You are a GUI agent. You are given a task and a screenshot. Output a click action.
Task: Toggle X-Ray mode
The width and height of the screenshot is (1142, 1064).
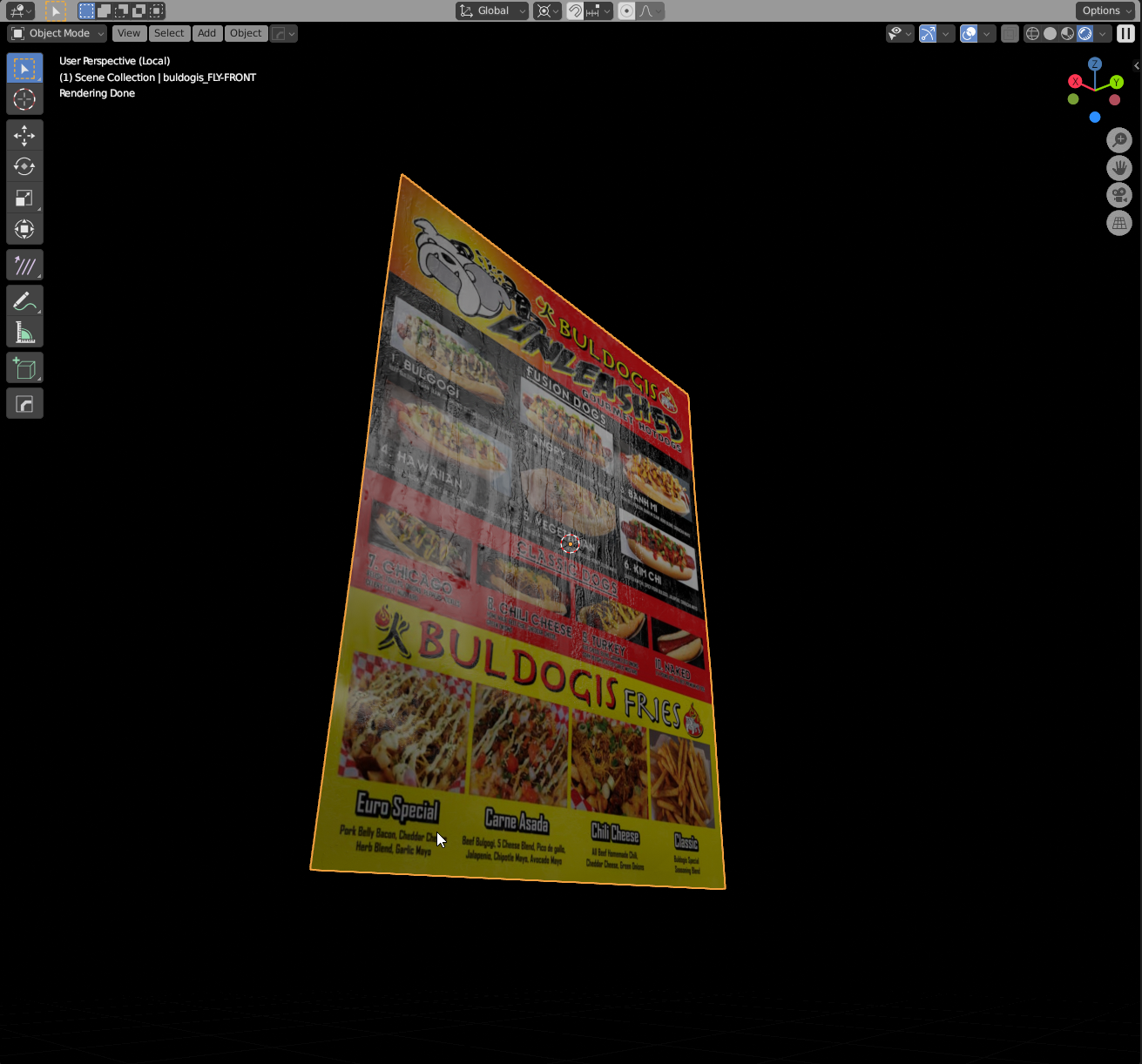tap(1010, 33)
